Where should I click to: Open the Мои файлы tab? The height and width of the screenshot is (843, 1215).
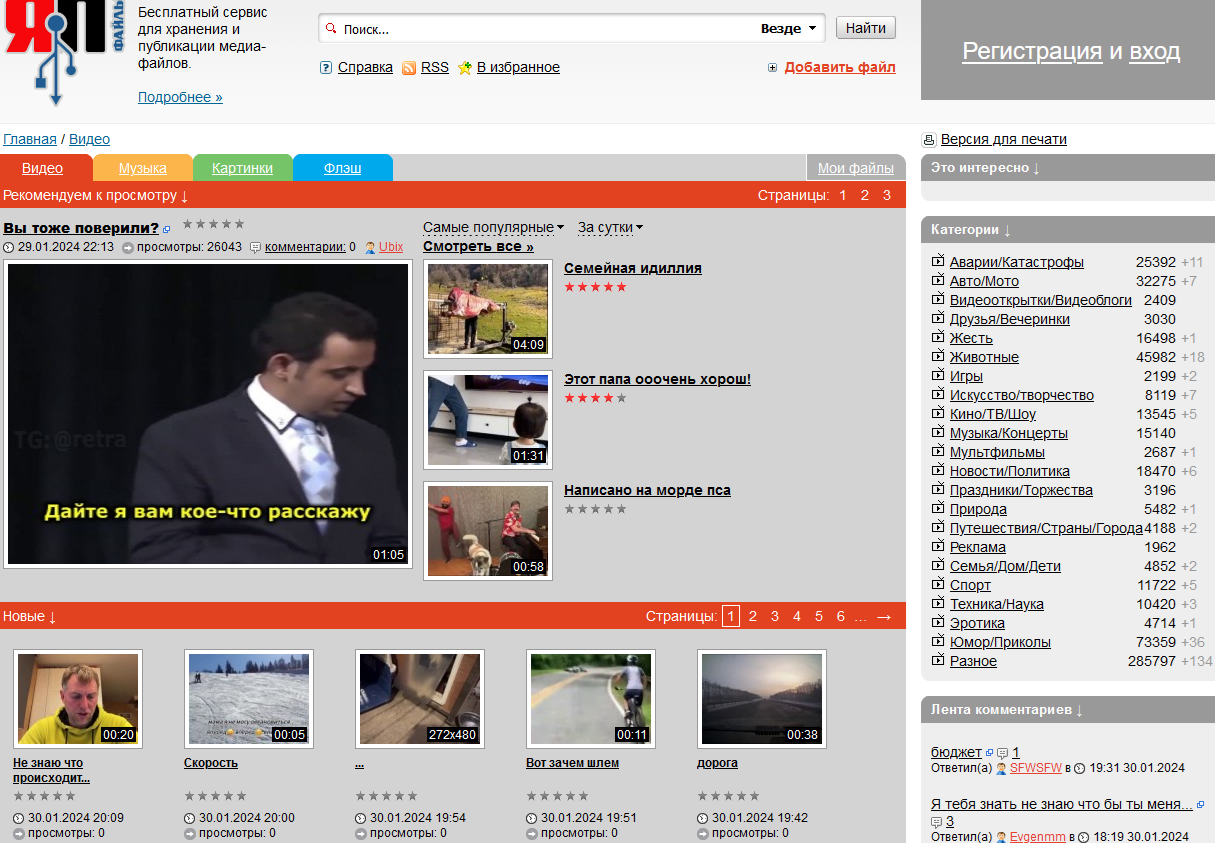point(856,168)
